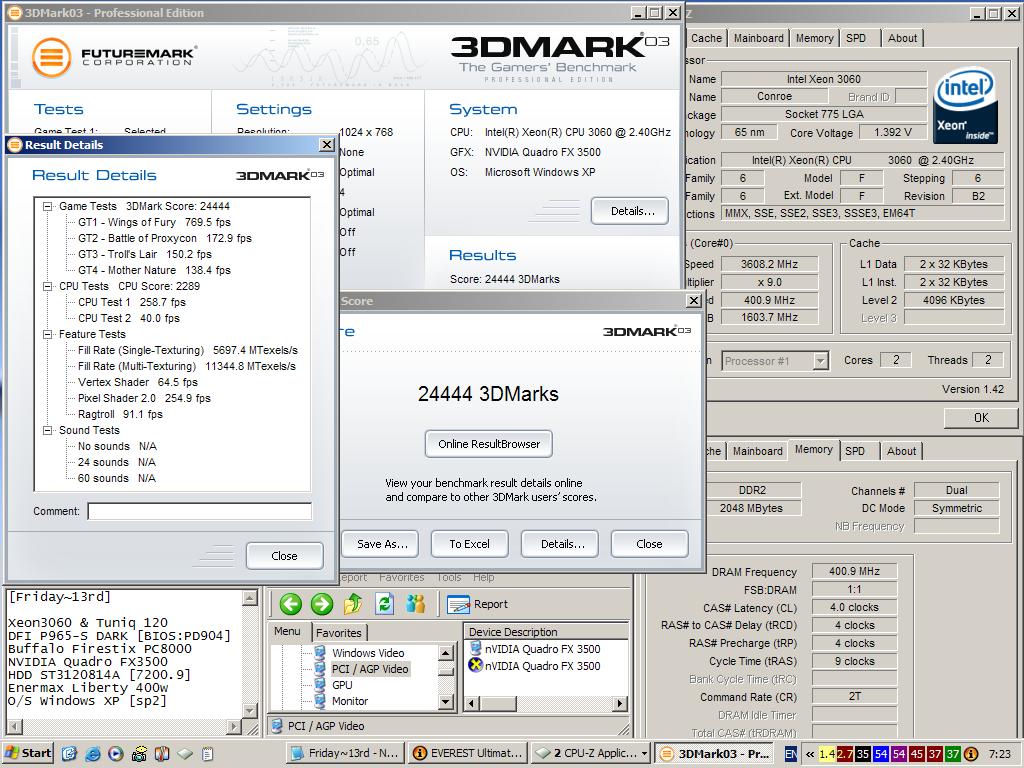Screen dimensions: 1024x768
Task: Click Details... button in Score dialog
Action: pyautogui.click(x=562, y=544)
